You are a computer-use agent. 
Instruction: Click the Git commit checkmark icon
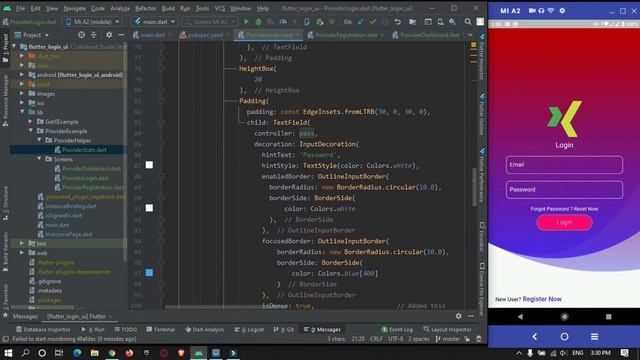point(373,22)
